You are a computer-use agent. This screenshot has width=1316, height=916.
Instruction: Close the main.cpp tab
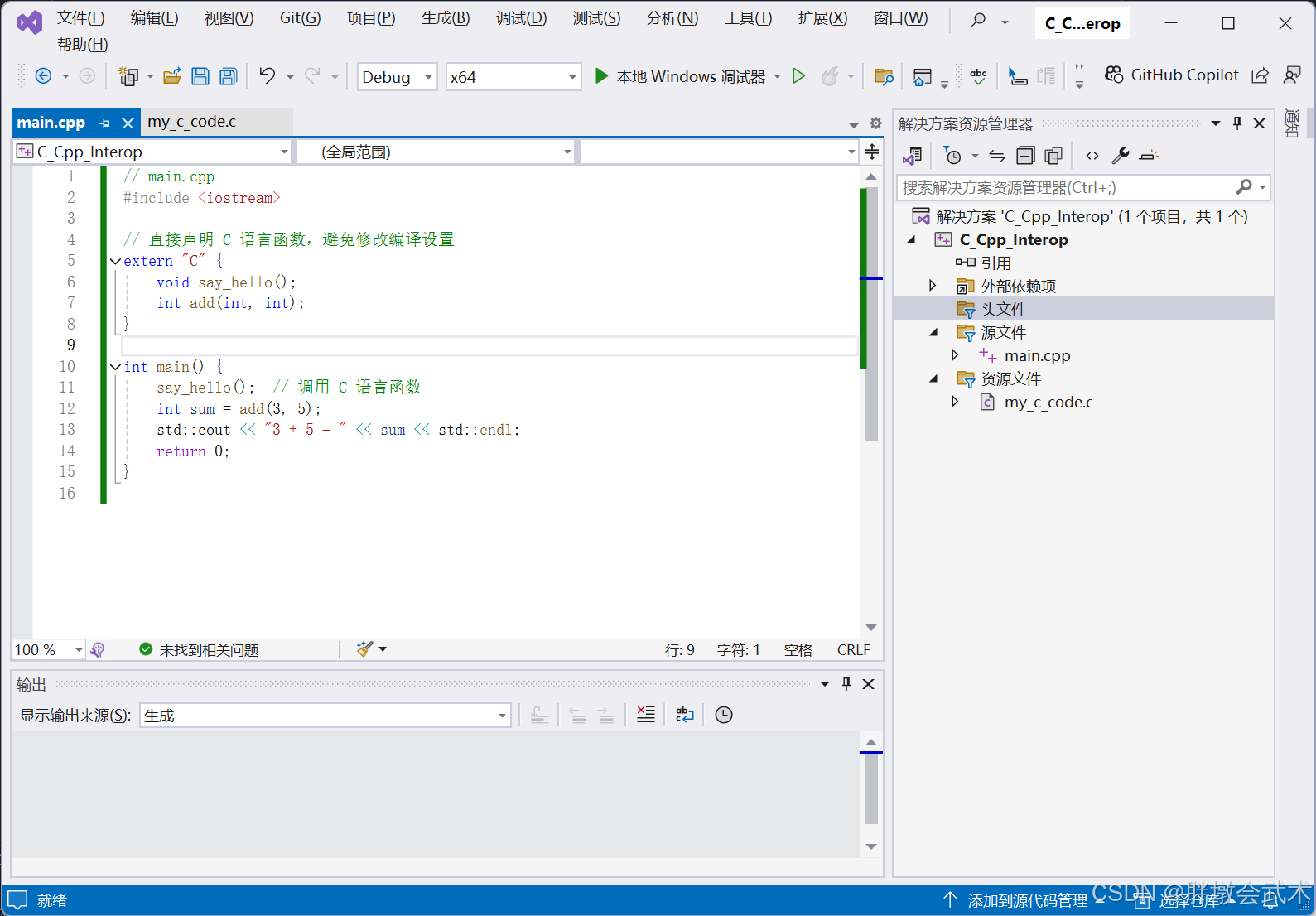pyautogui.click(x=128, y=123)
